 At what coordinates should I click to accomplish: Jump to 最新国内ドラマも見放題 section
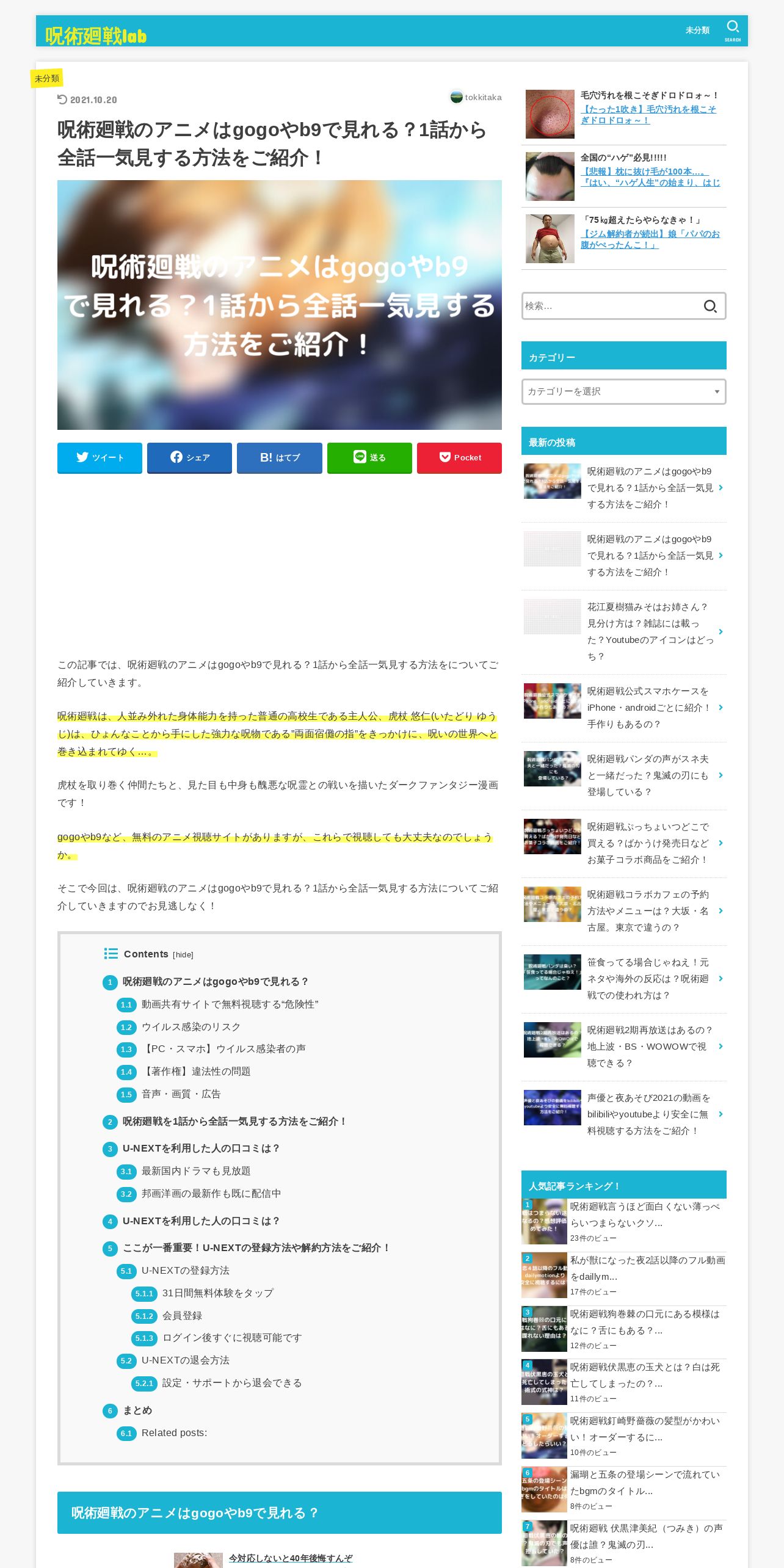(x=196, y=1171)
